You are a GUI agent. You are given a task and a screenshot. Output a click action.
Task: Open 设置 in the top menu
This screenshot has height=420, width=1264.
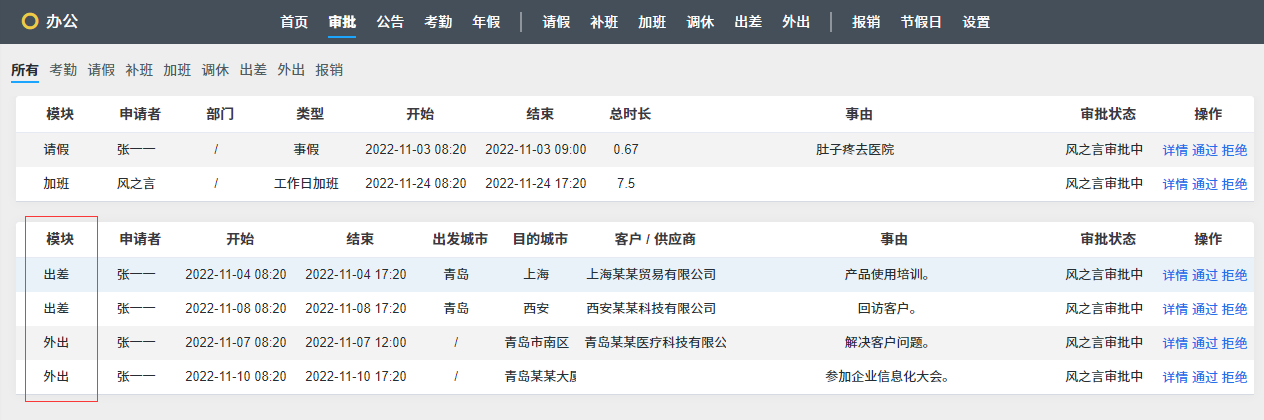(976, 22)
